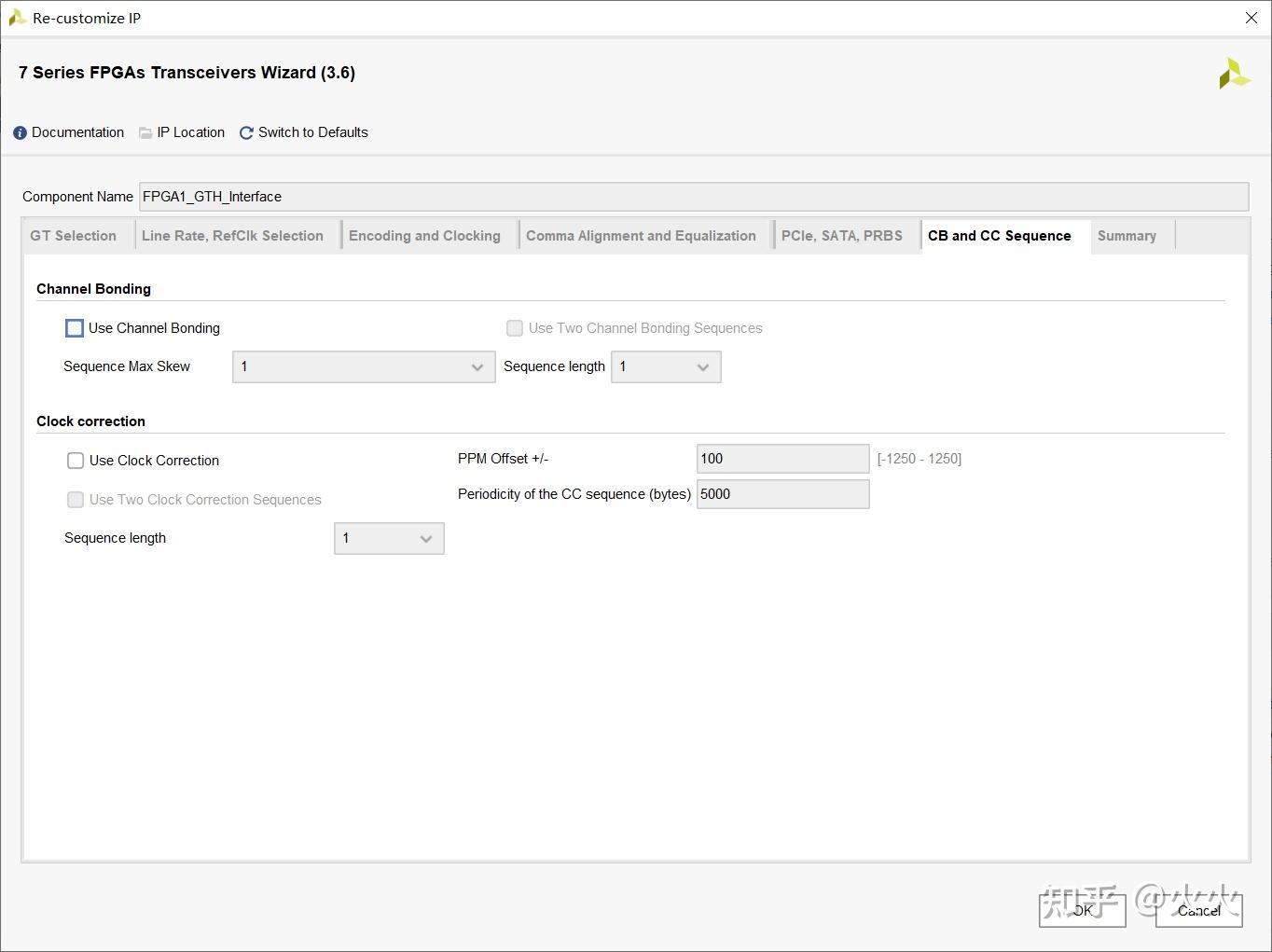Expand Channel Bonding Sequence length dropdown
This screenshot has width=1272, height=952.
click(x=666, y=366)
